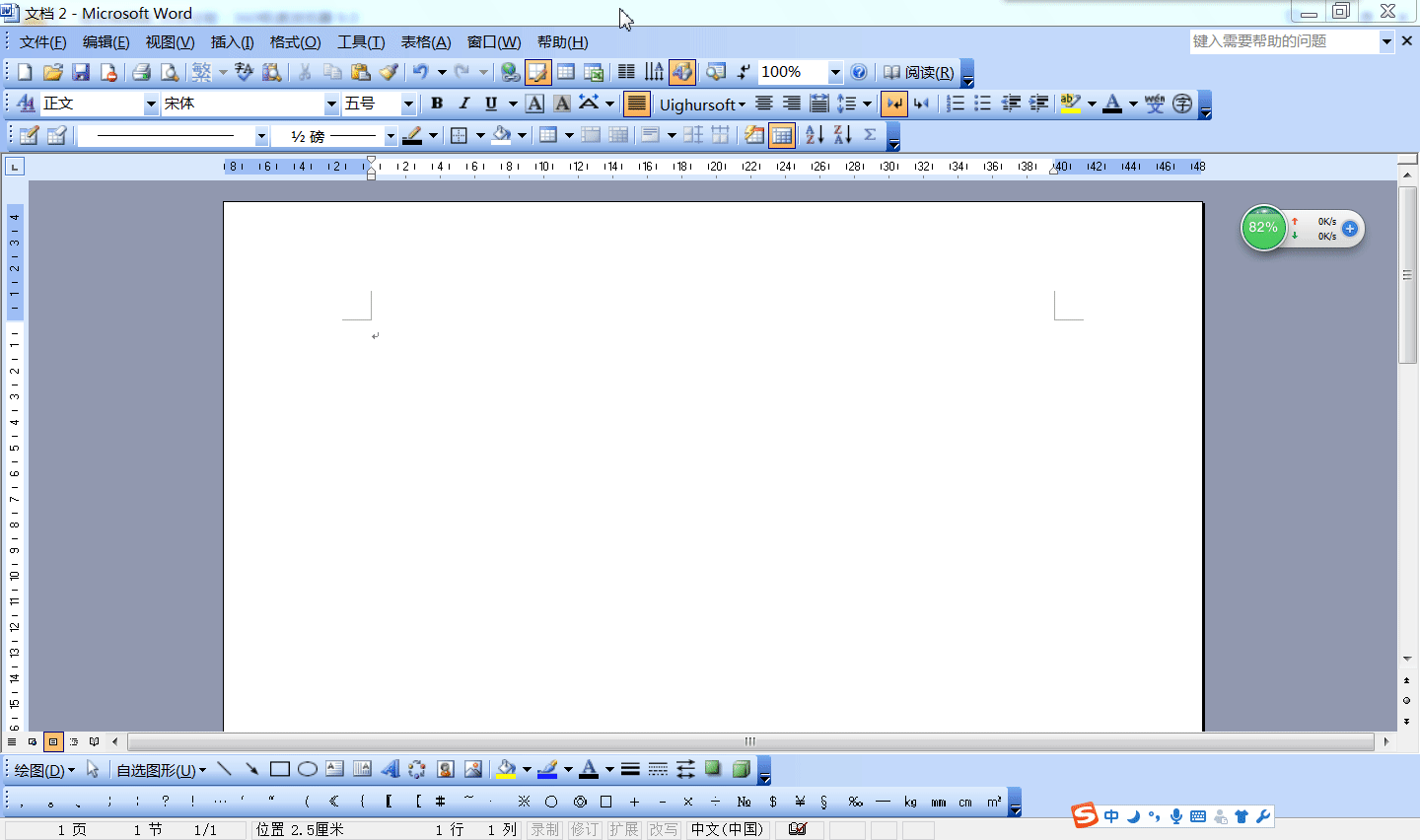Open the 插入(I) menu
The width and height of the screenshot is (1420, 840).
pos(233,41)
